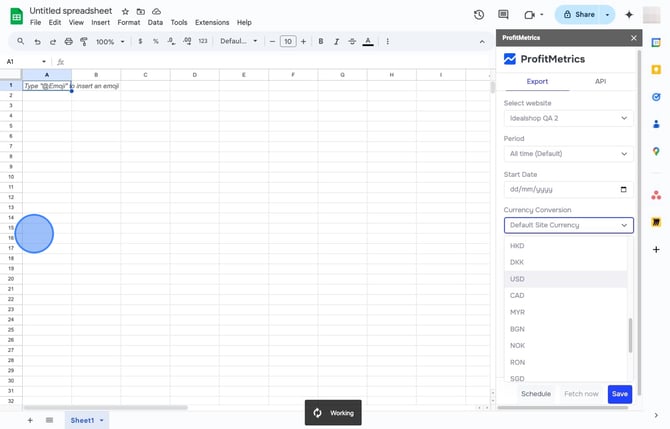
Task: Click the Schedule button
Action: pos(536,394)
